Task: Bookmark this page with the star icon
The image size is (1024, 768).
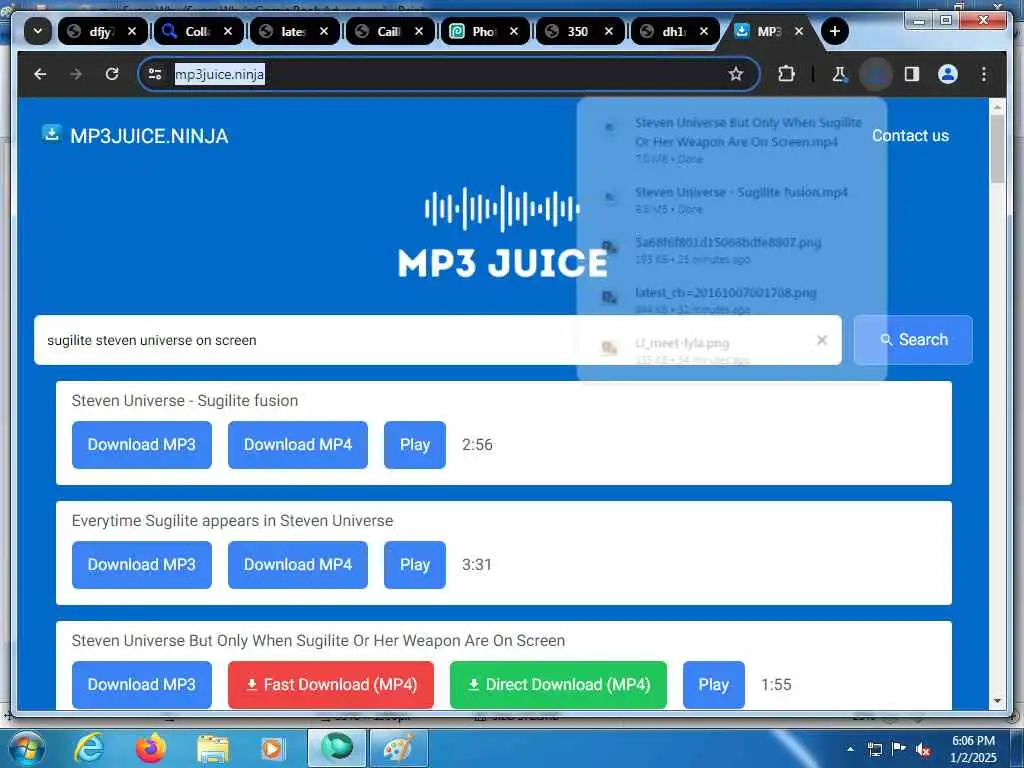Action: point(736,74)
